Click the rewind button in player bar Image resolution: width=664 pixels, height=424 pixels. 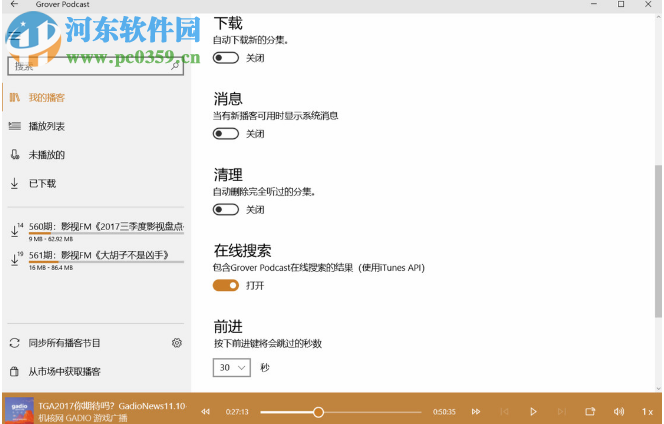pyautogui.click(x=205, y=412)
